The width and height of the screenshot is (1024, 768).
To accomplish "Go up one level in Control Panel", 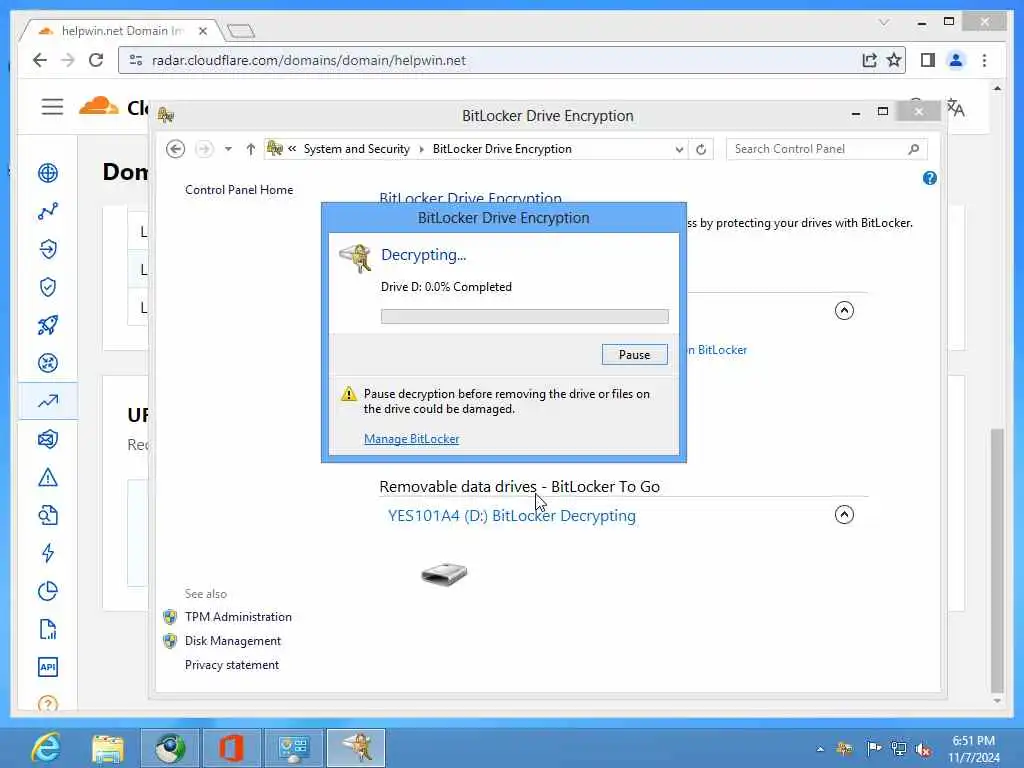I will pyautogui.click(x=250, y=150).
